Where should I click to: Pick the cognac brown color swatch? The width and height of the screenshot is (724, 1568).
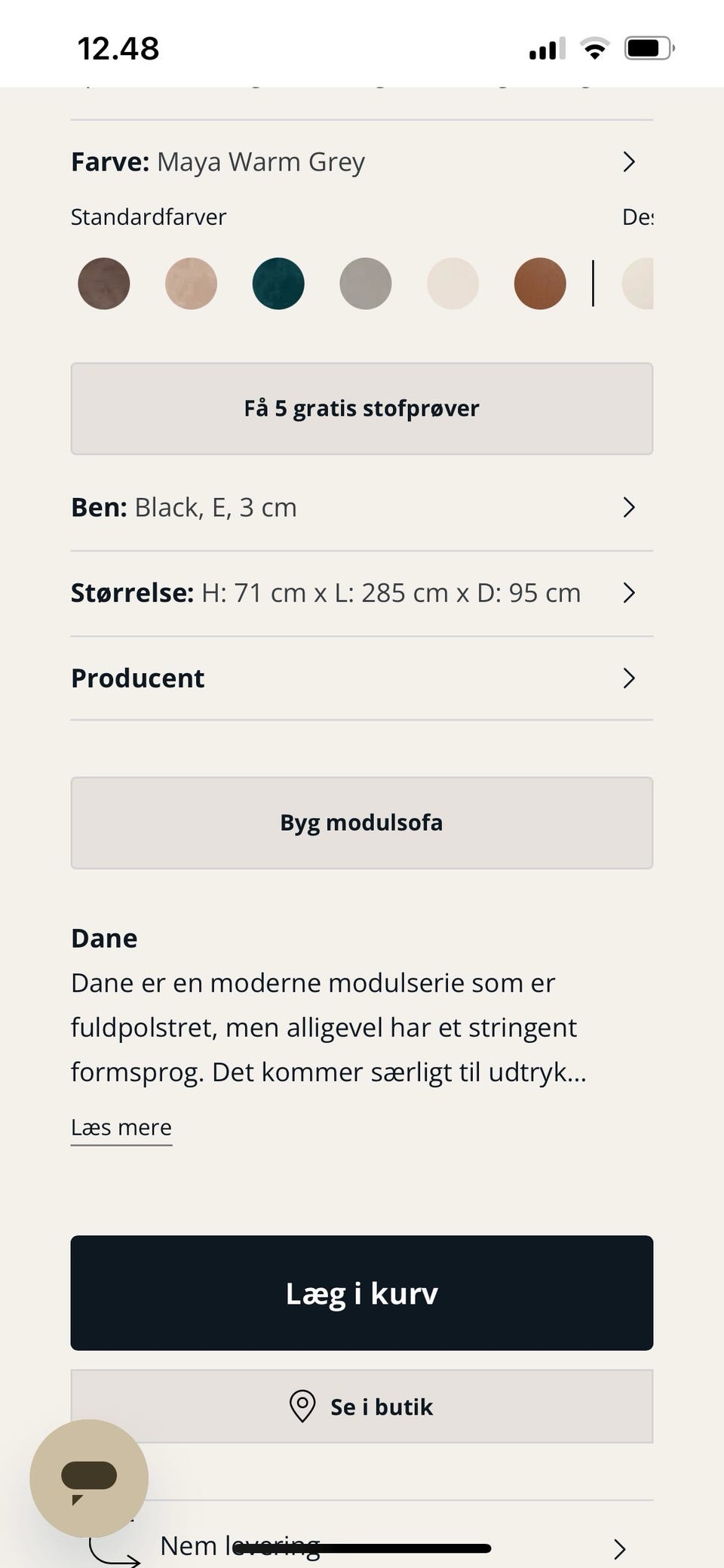click(540, 284)
